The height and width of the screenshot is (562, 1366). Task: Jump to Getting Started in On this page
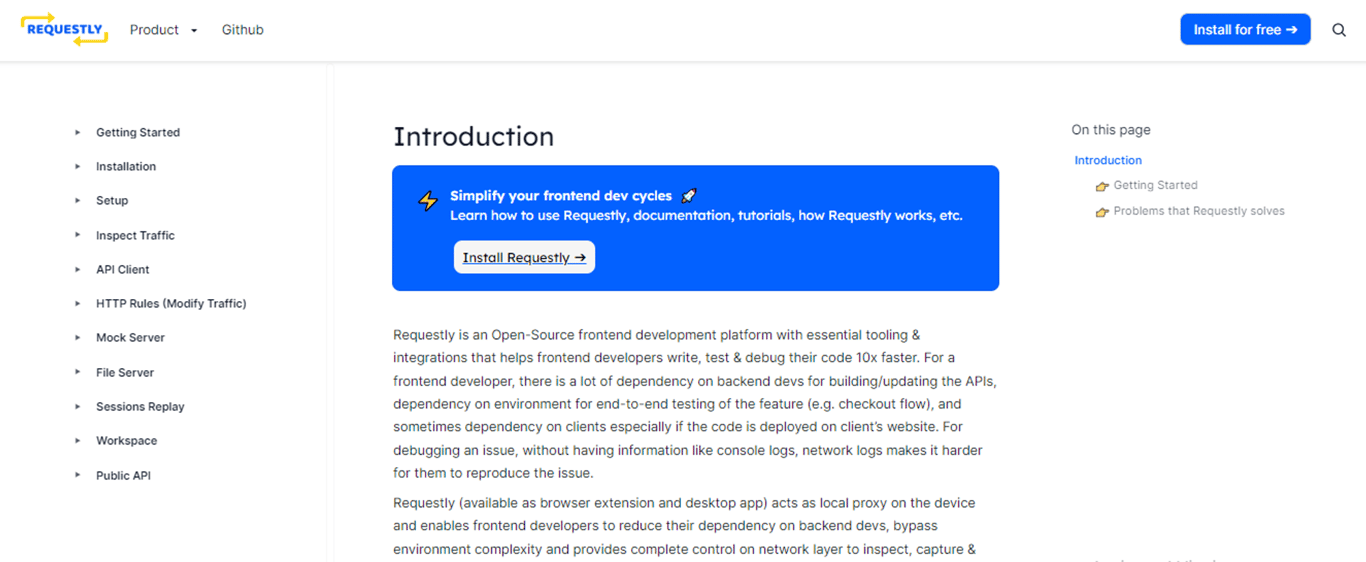click(1155, 185)
